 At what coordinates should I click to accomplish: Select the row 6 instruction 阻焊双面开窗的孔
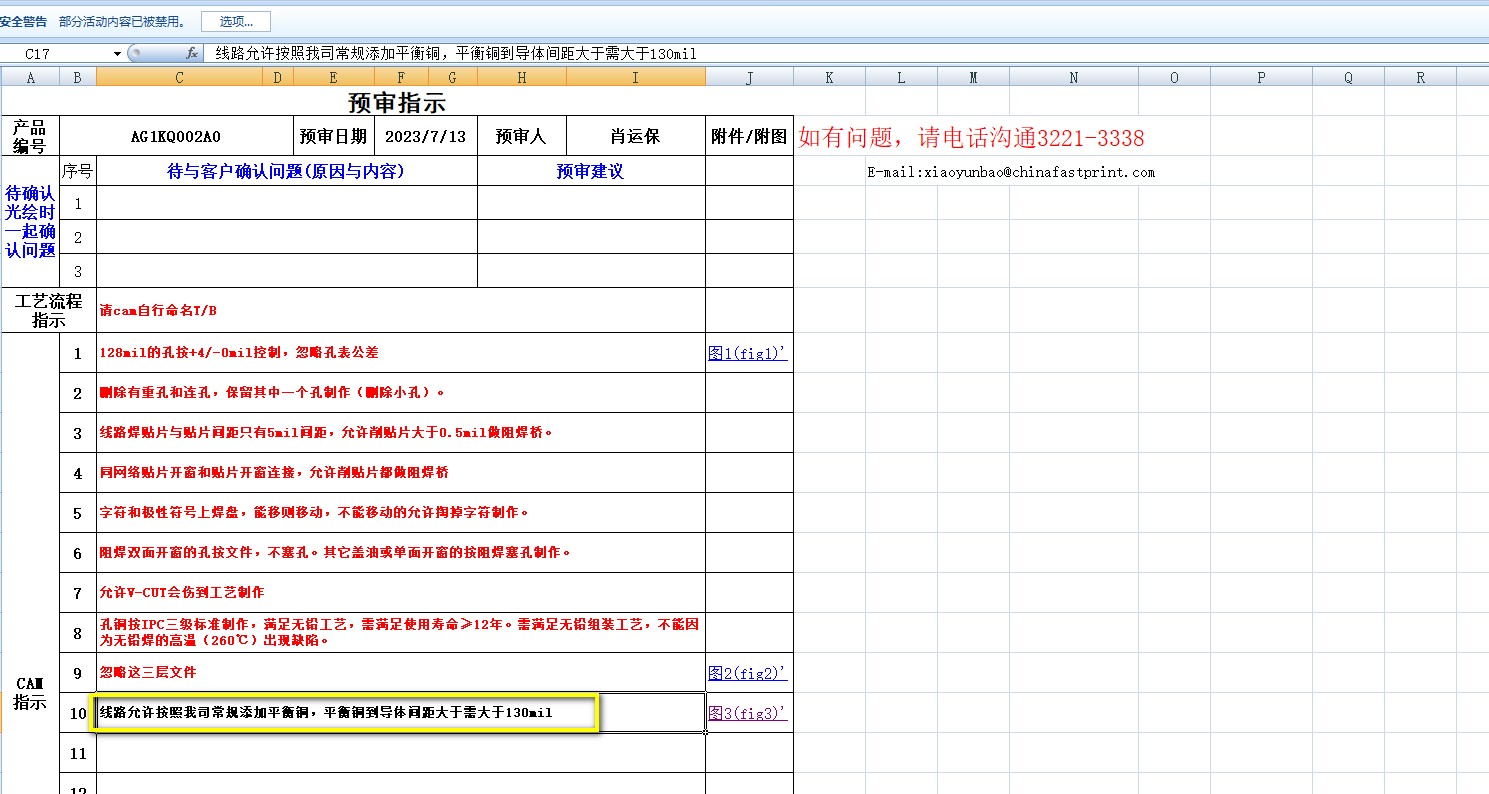click(401, 553)
